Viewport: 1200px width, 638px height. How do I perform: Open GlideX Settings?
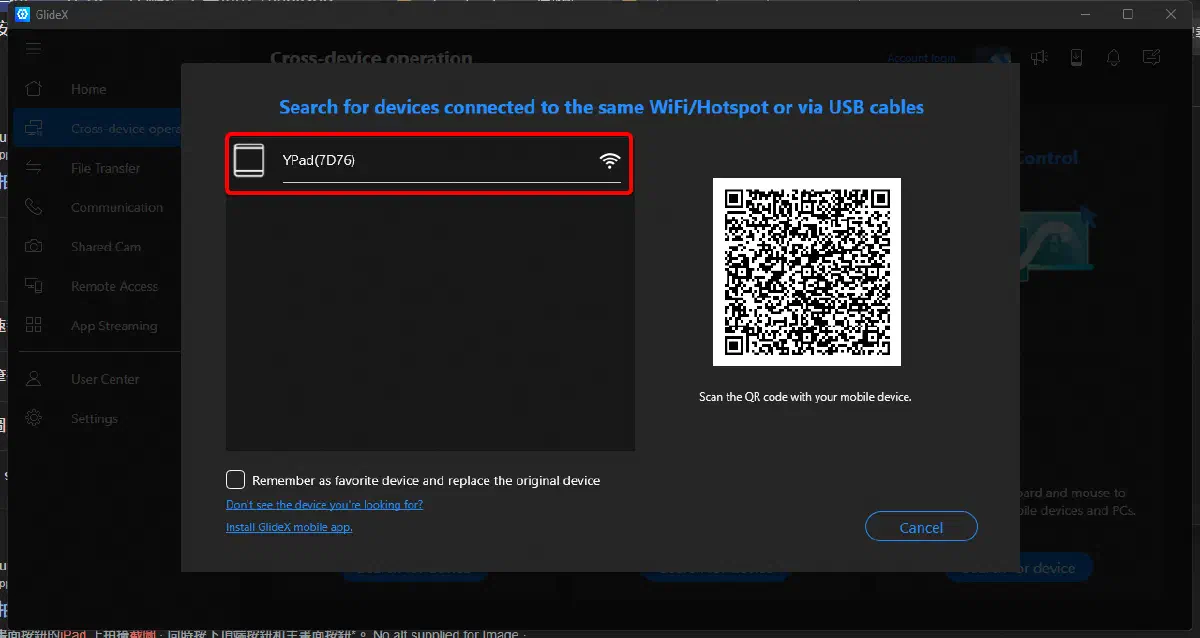(x=94, y=418)
